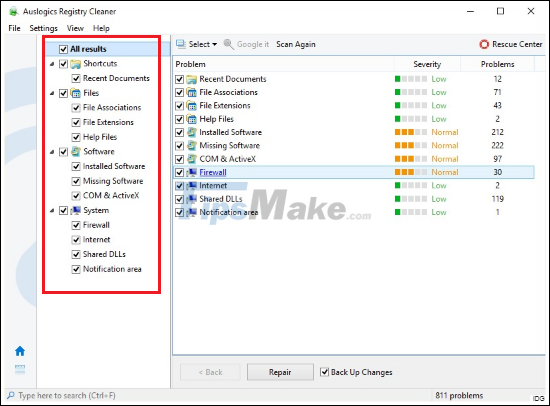Screen dimensions: 550x406
Task: Click the search magnifier icon in status bar
Action: pyautogui.click(x=11, y=395)
